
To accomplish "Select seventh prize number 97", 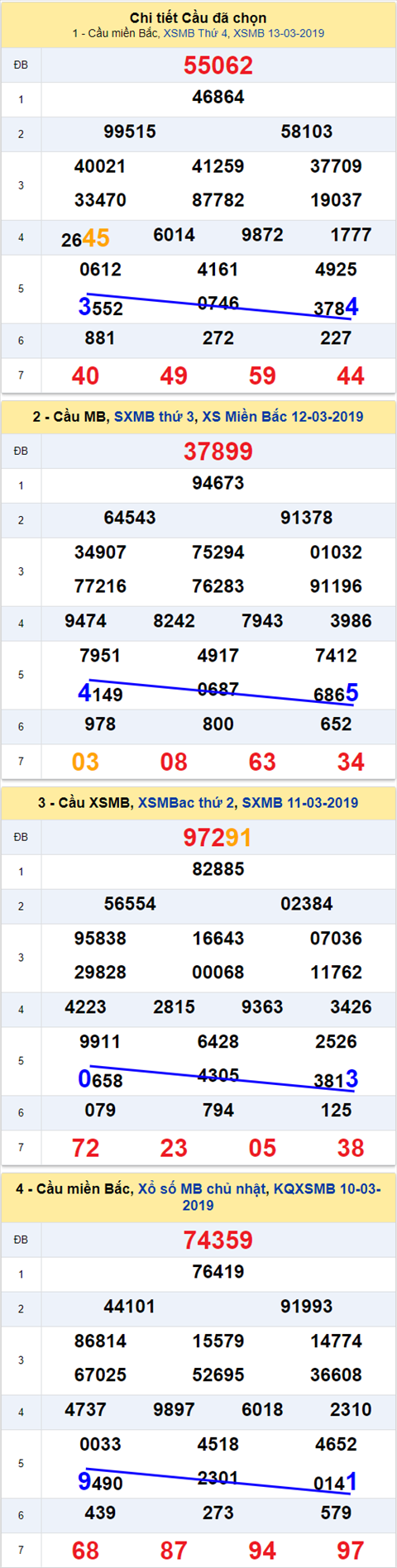I will pyautogui.click(x=351, y=1551).
